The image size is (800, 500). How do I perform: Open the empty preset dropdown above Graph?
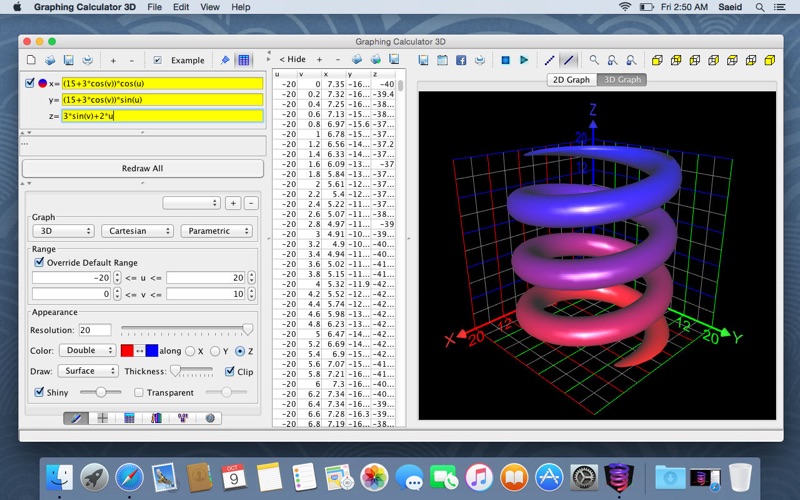[191, 203]
